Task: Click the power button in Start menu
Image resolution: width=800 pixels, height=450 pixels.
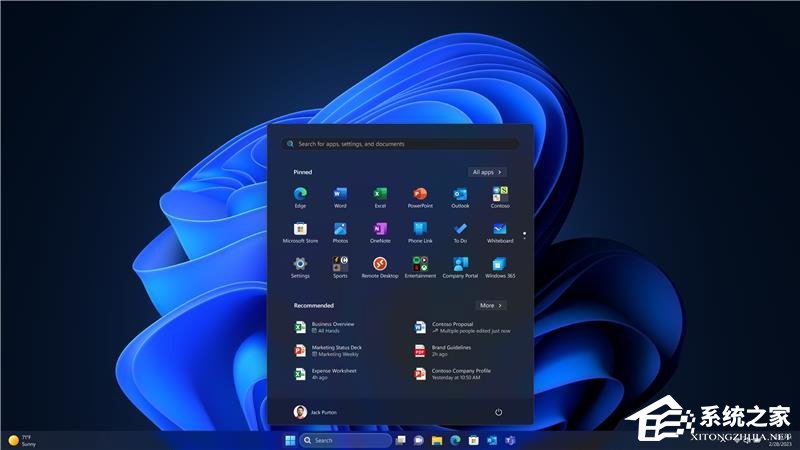Action: [x=498, y=412]
